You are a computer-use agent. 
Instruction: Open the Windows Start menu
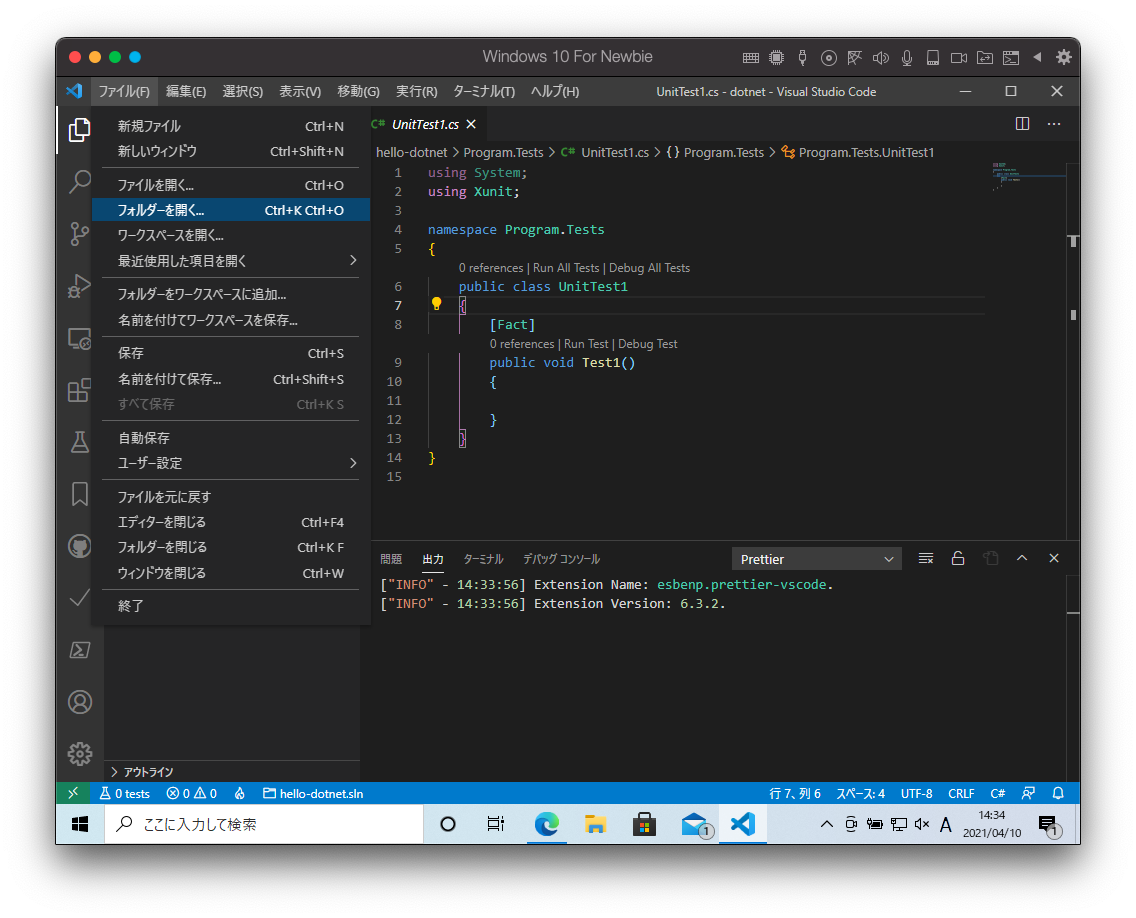pyautogui.click(x=80, y=825)
